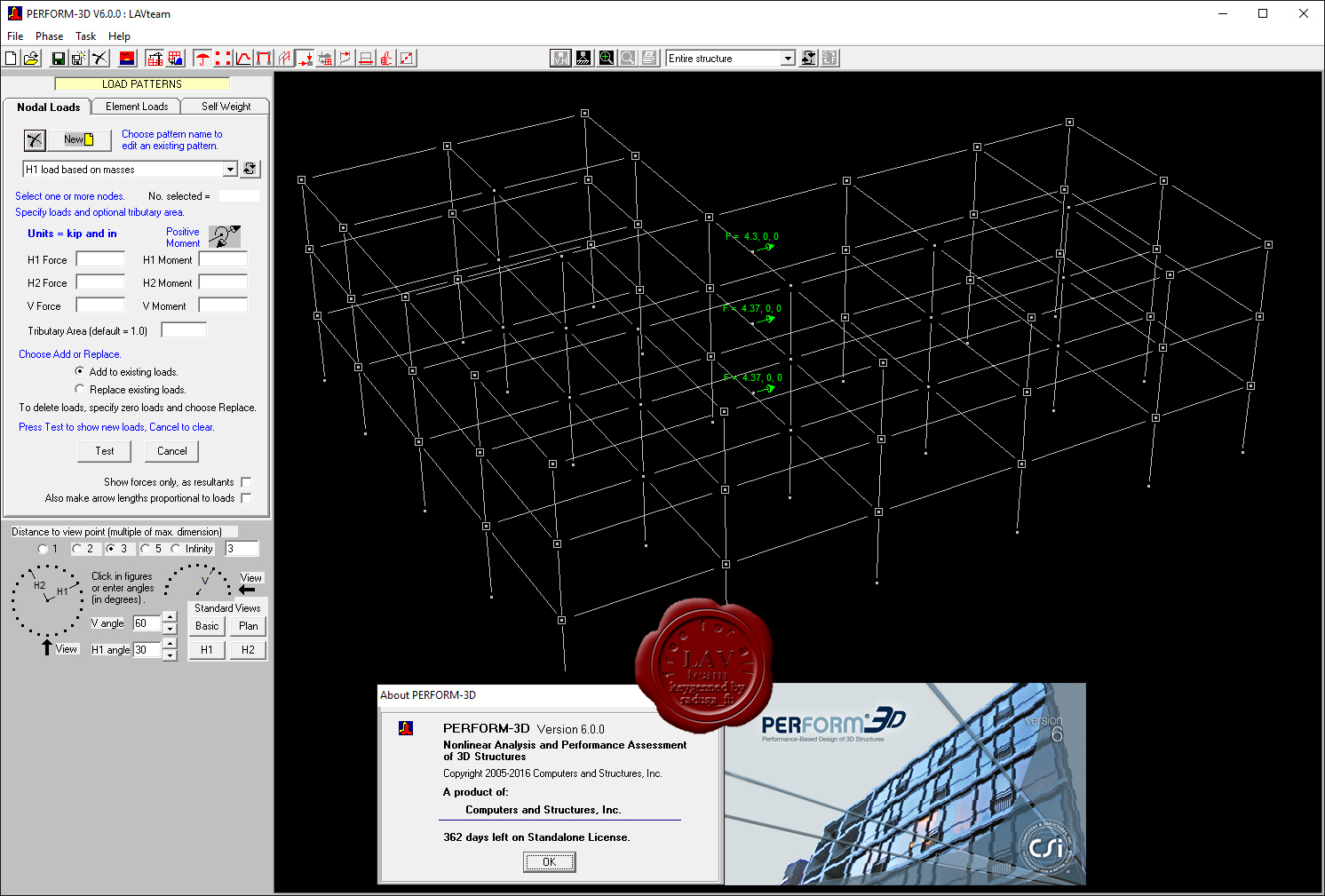The height and width of the screenshot is (896, 1325).
Task: Click the New structure file icon
Action: click(11, 59)
